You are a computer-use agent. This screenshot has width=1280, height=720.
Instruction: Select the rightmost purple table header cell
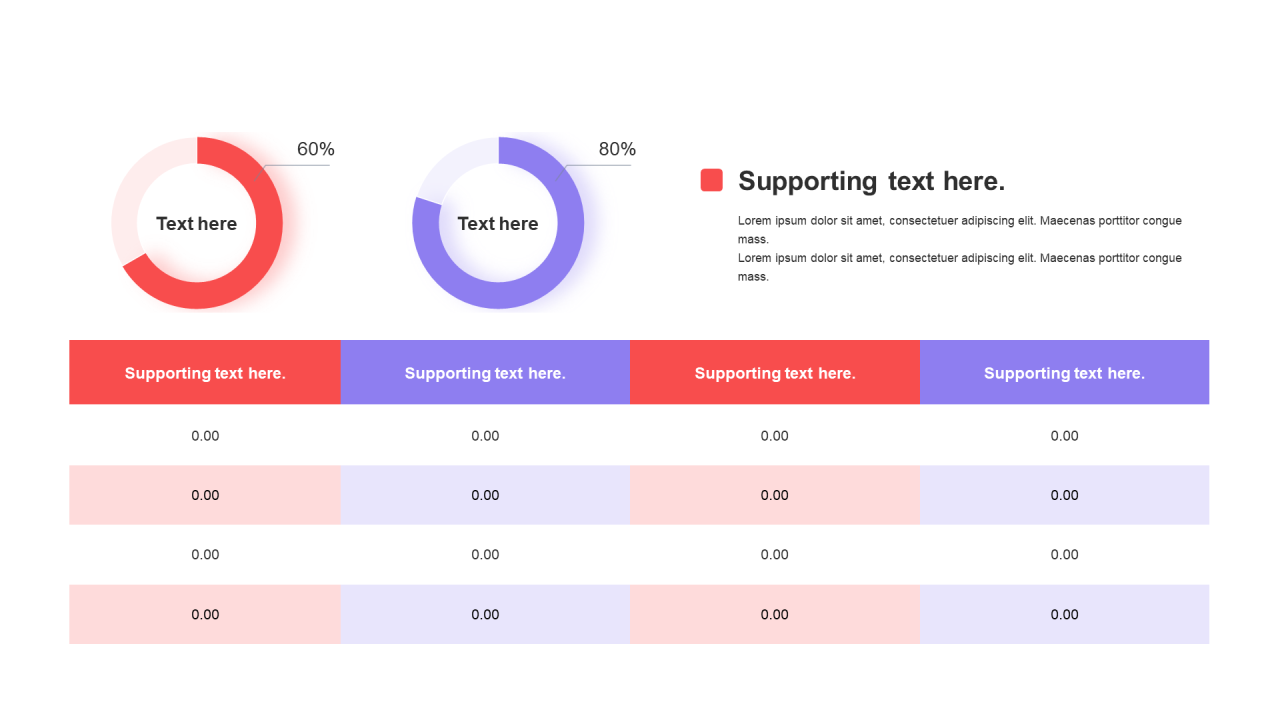pos(1064,373)
